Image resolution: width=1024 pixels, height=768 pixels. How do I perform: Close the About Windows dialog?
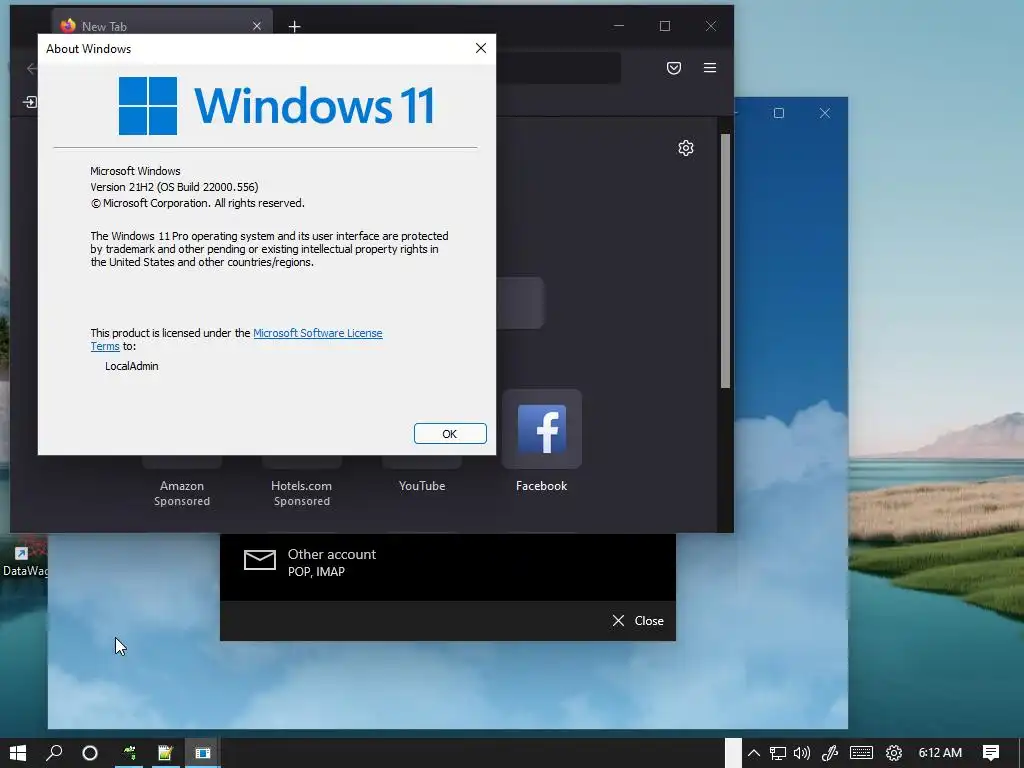point(481,48)
